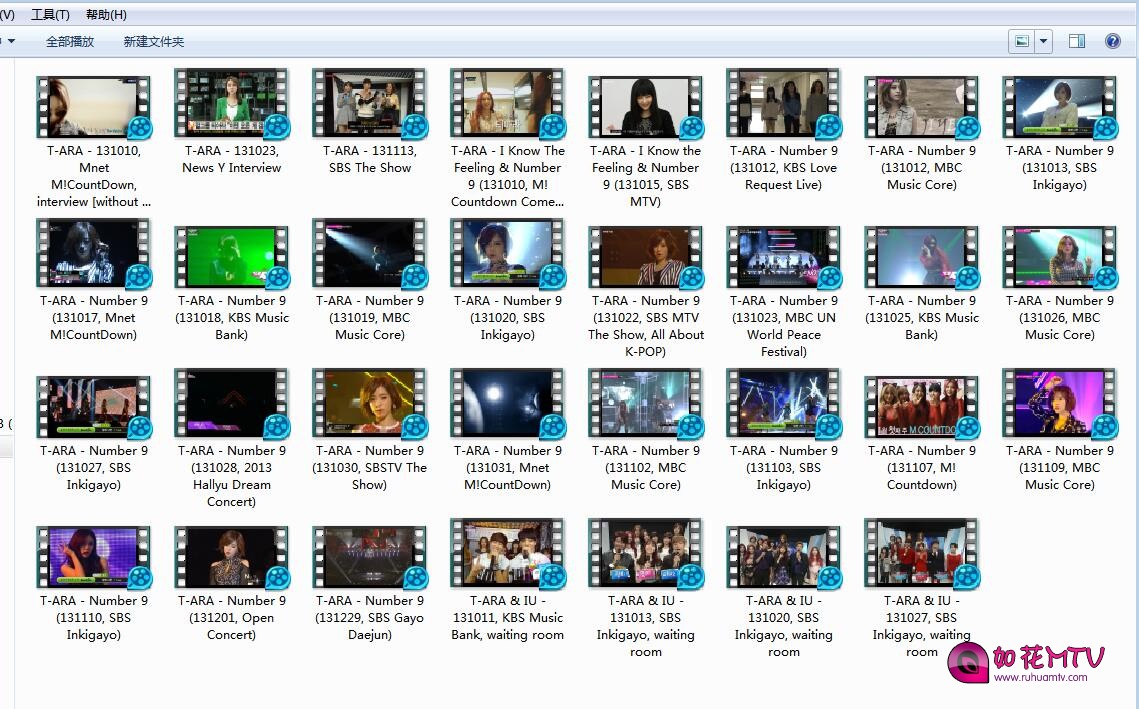1139x709 pixels.
Task: Select video icon T-ARA & IU 131013 SBS Inkigayo
Action: [646, 554]
